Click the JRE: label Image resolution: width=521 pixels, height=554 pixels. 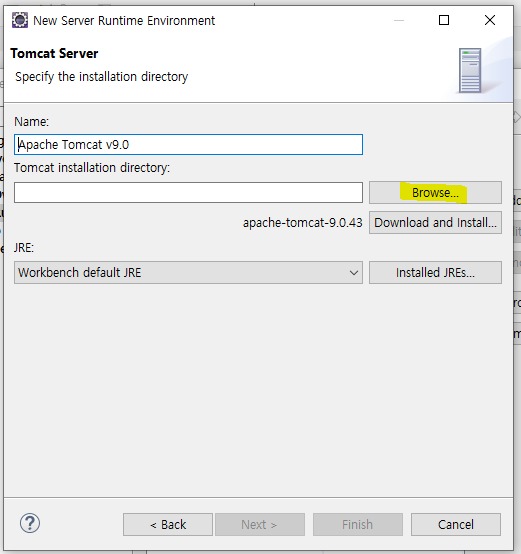pos(24,248)
